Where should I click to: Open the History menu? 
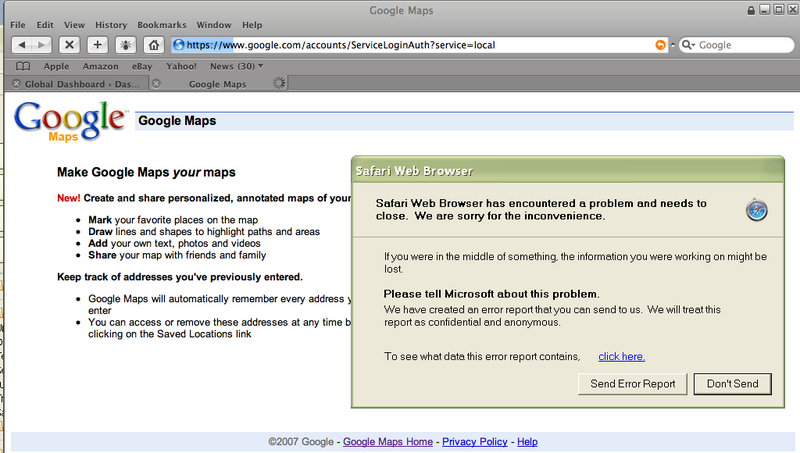click(x=111, y=24)
